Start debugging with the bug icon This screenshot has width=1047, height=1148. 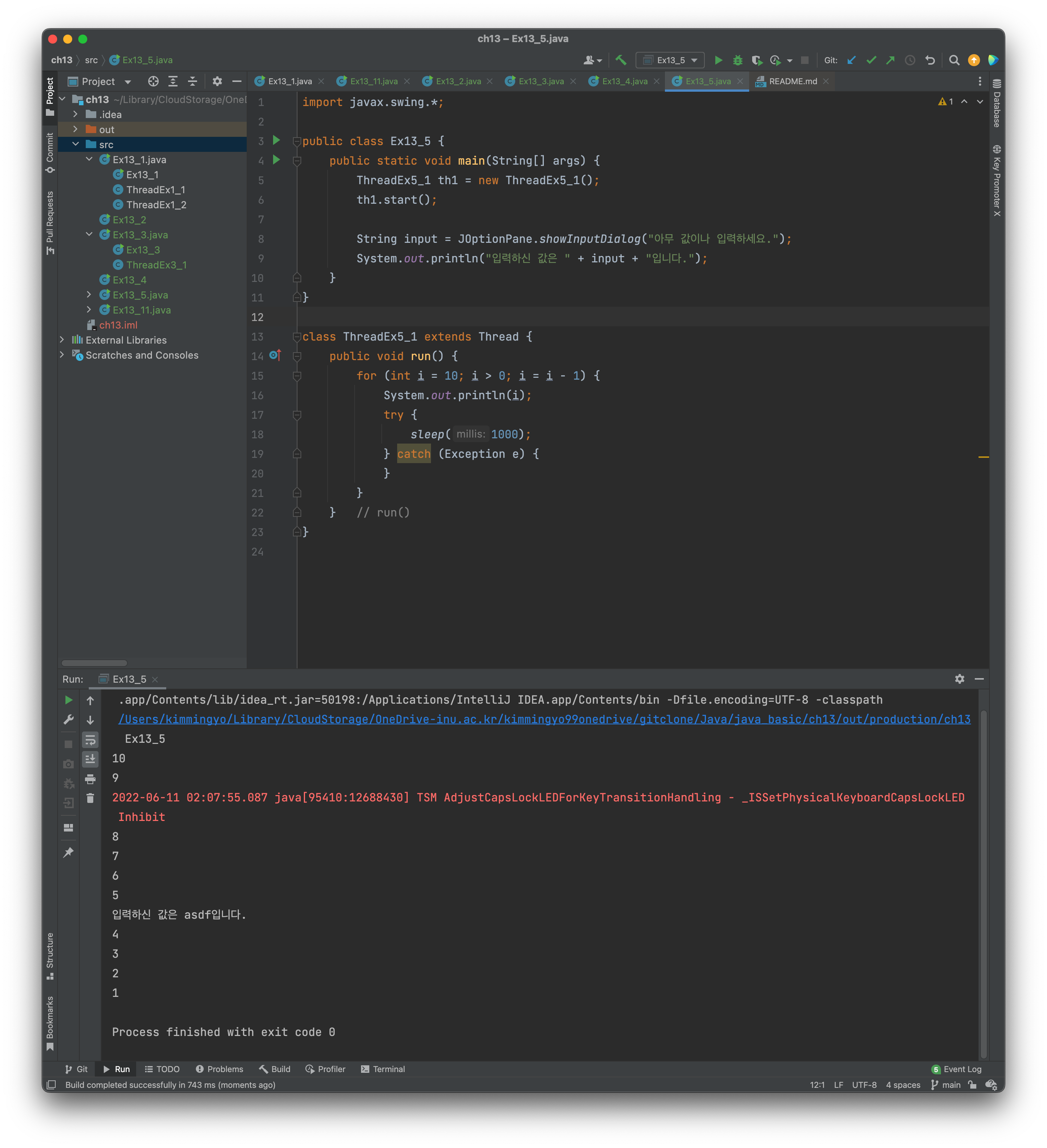pos(738,60)
